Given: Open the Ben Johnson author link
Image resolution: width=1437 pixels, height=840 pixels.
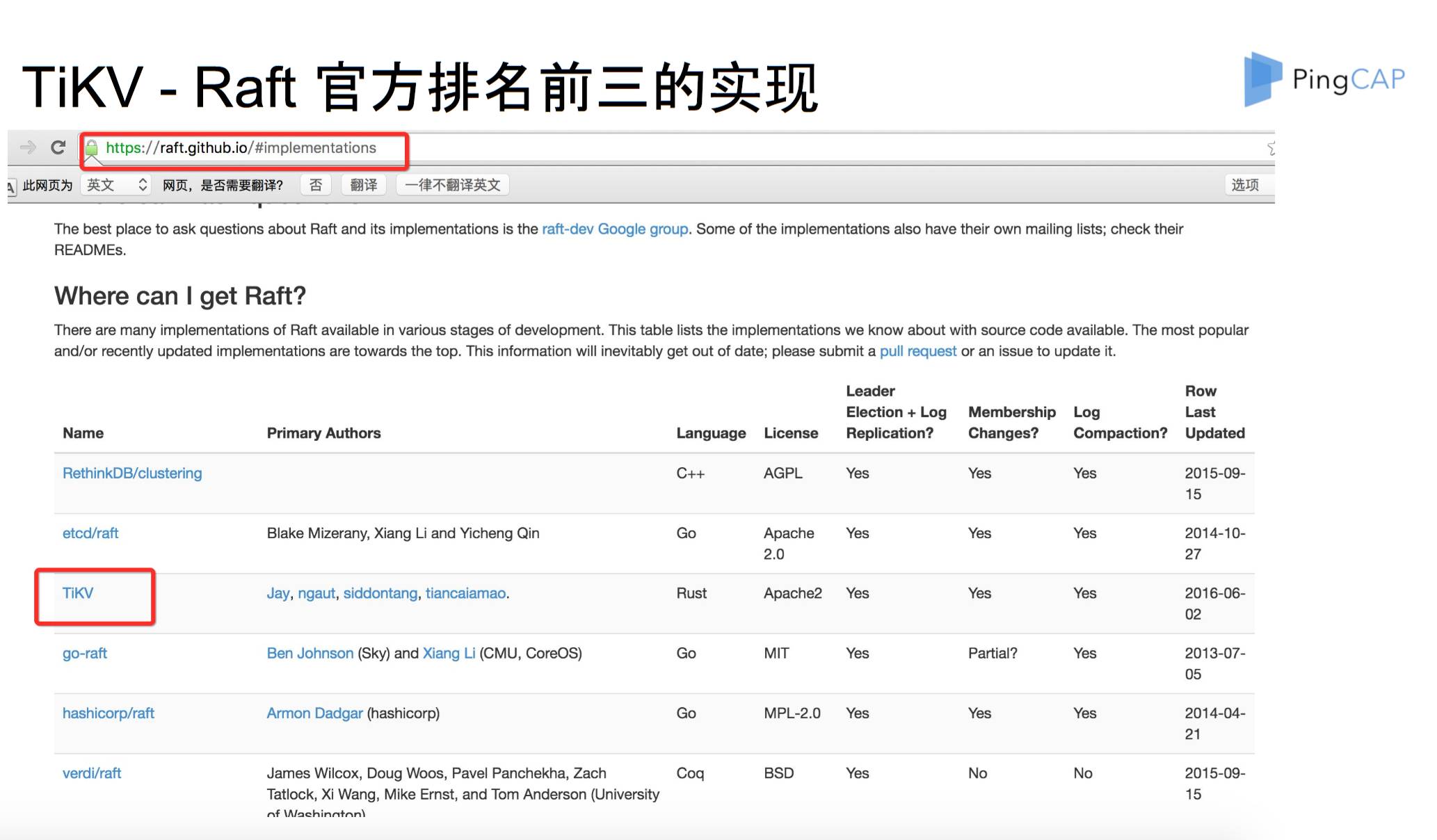Looking at the screenshot, I should (x=310, y=654).
